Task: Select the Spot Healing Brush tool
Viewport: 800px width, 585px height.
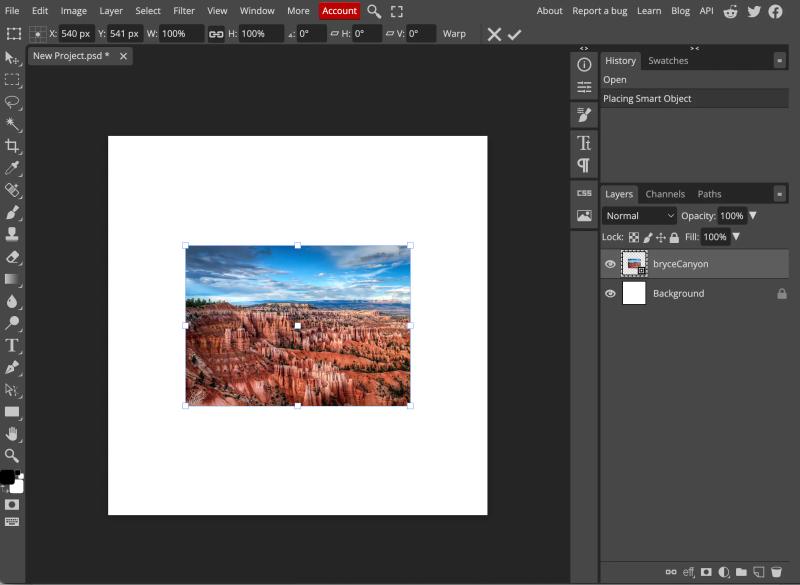Action: point(12,190)
